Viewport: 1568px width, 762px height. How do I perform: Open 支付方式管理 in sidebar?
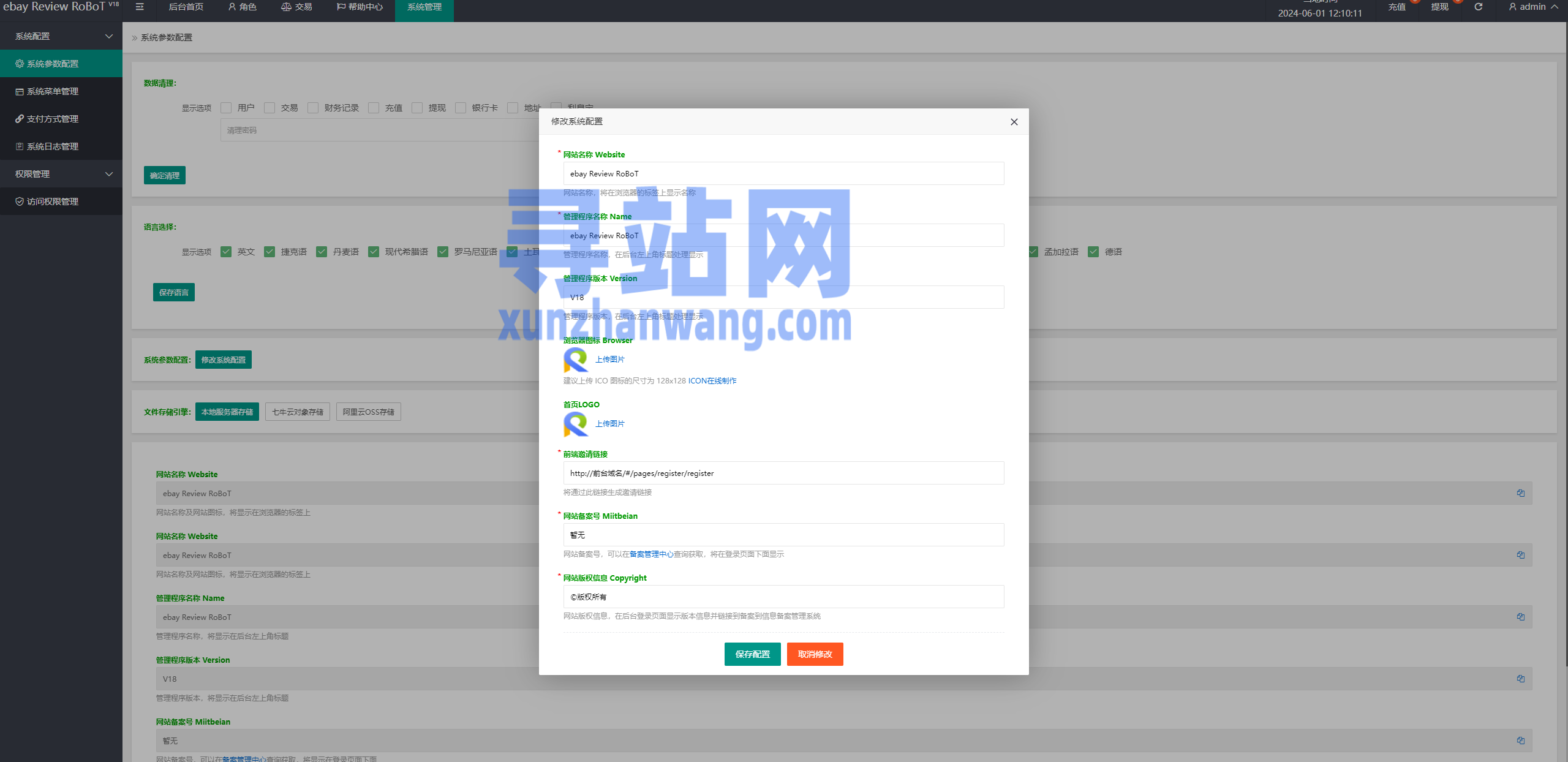click(x=61, y=119)
